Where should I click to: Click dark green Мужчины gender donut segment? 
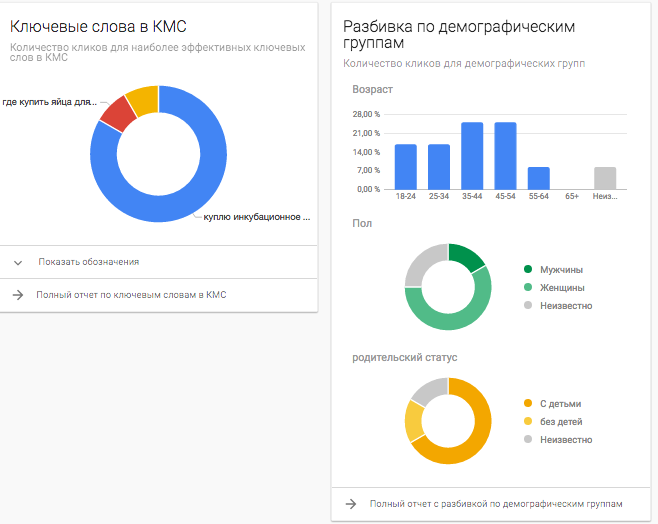tap(467, 256)
